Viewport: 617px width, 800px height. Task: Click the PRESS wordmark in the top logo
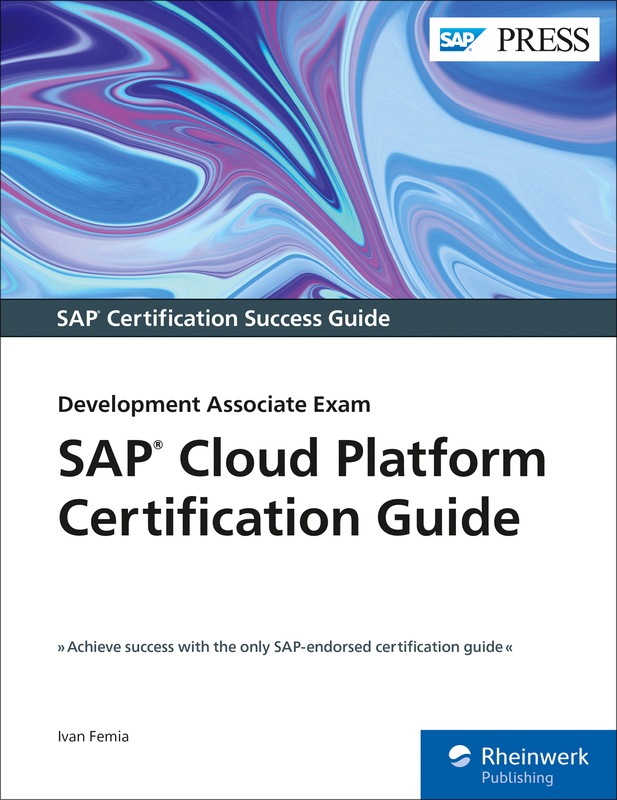[x=545, y=40]
